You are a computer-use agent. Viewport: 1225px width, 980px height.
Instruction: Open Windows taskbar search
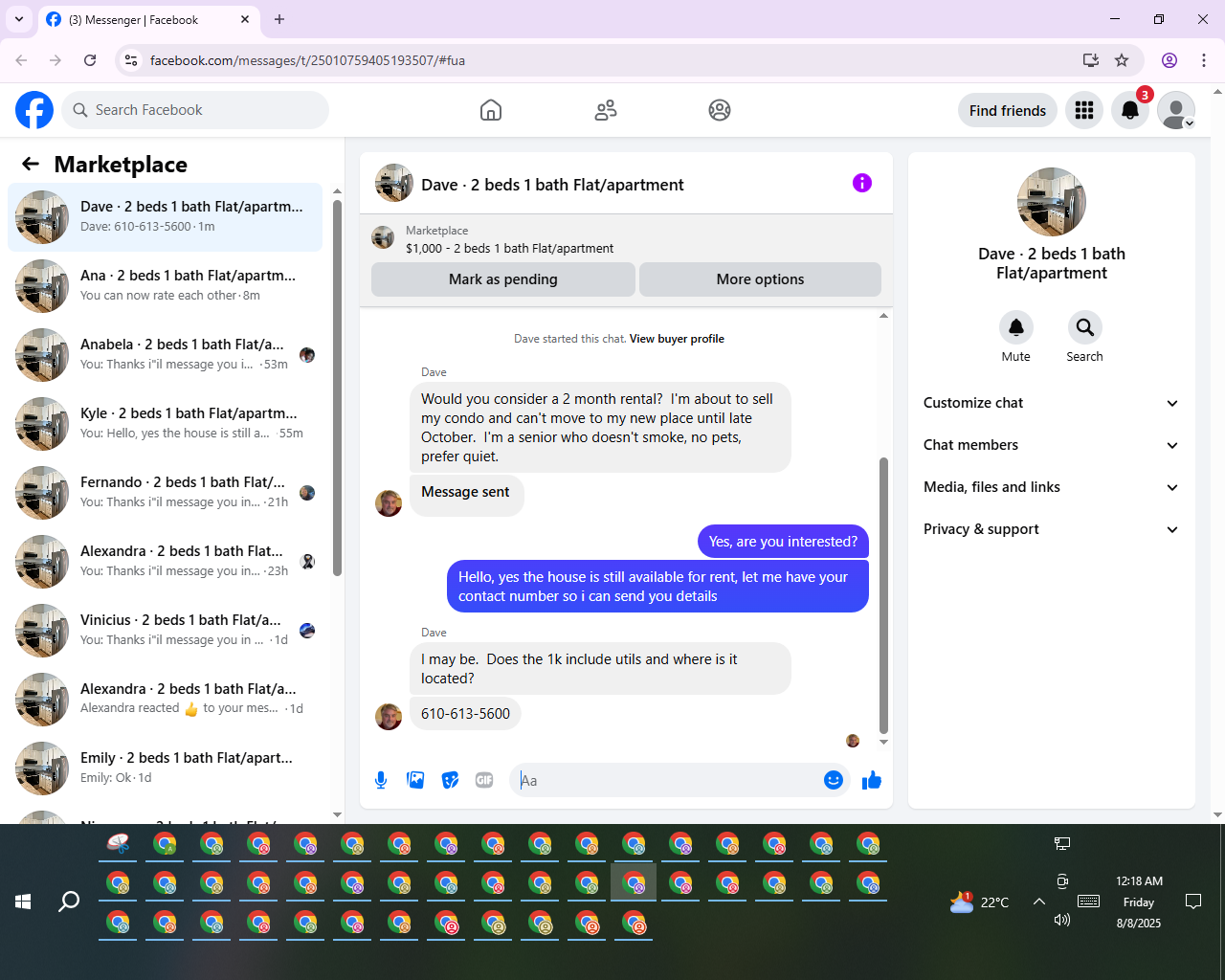pyautogui.click(x=69, y=902)
